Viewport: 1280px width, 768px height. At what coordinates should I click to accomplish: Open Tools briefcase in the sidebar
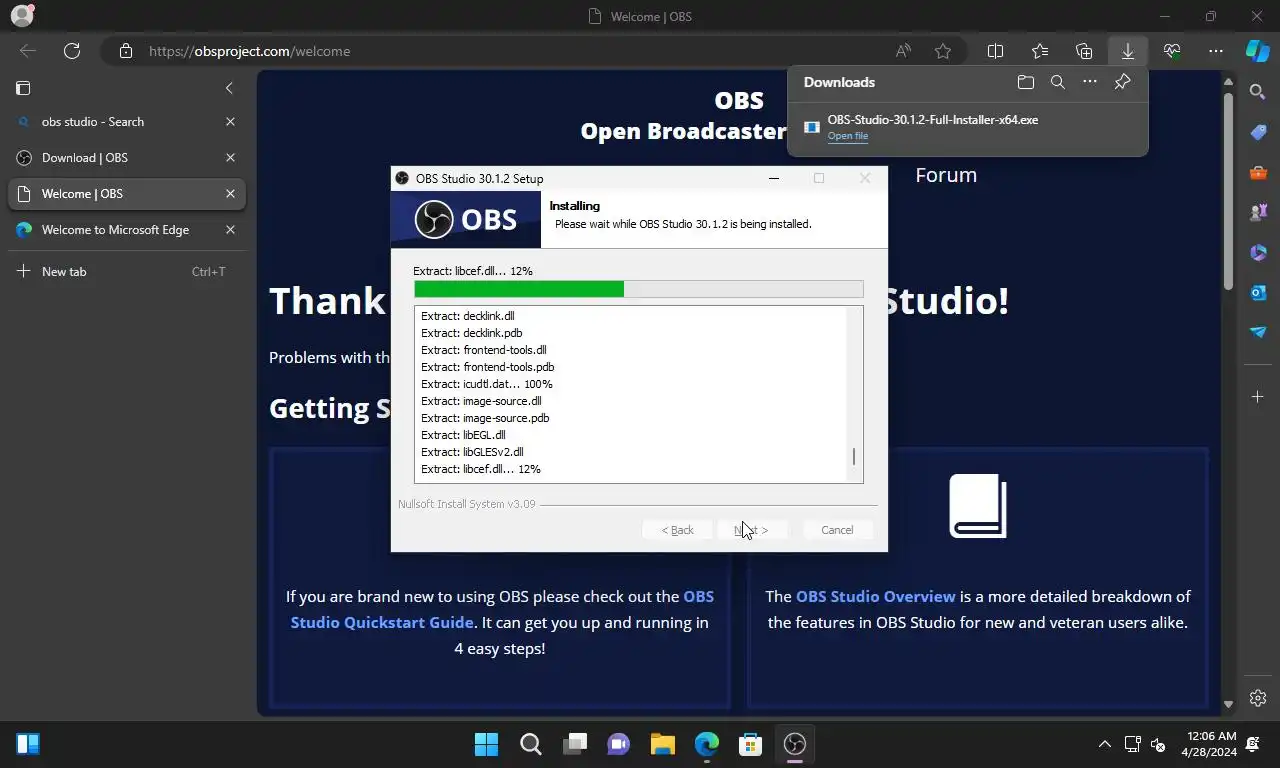(1258, 172)
